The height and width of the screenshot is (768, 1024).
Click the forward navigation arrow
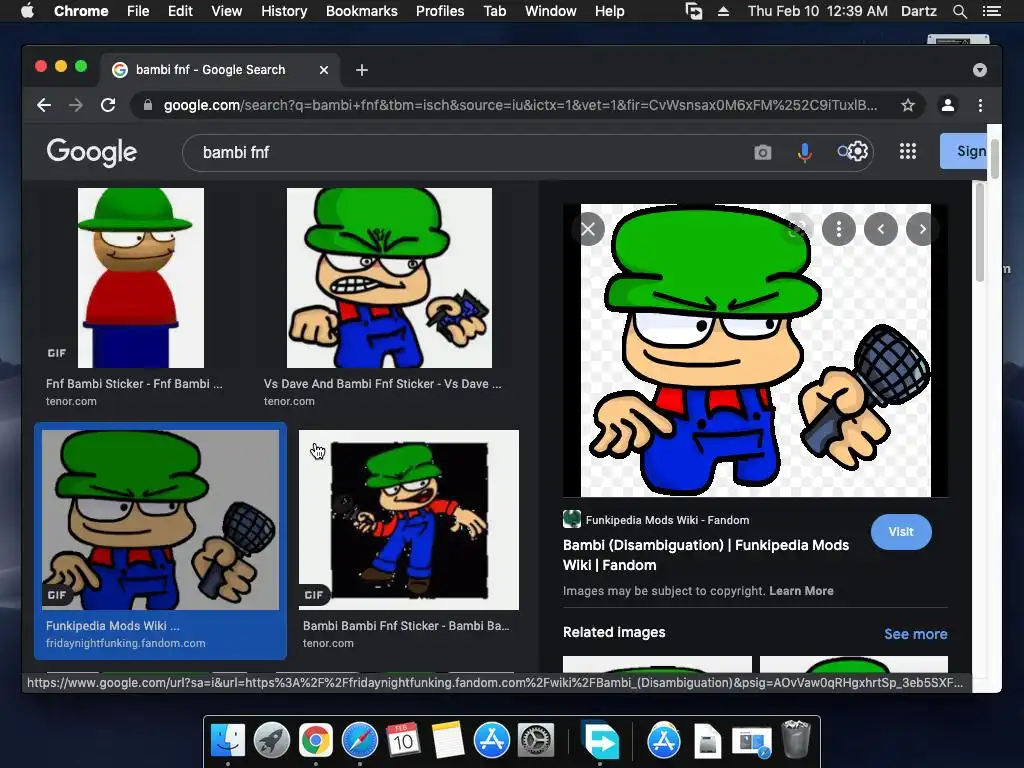76,105
